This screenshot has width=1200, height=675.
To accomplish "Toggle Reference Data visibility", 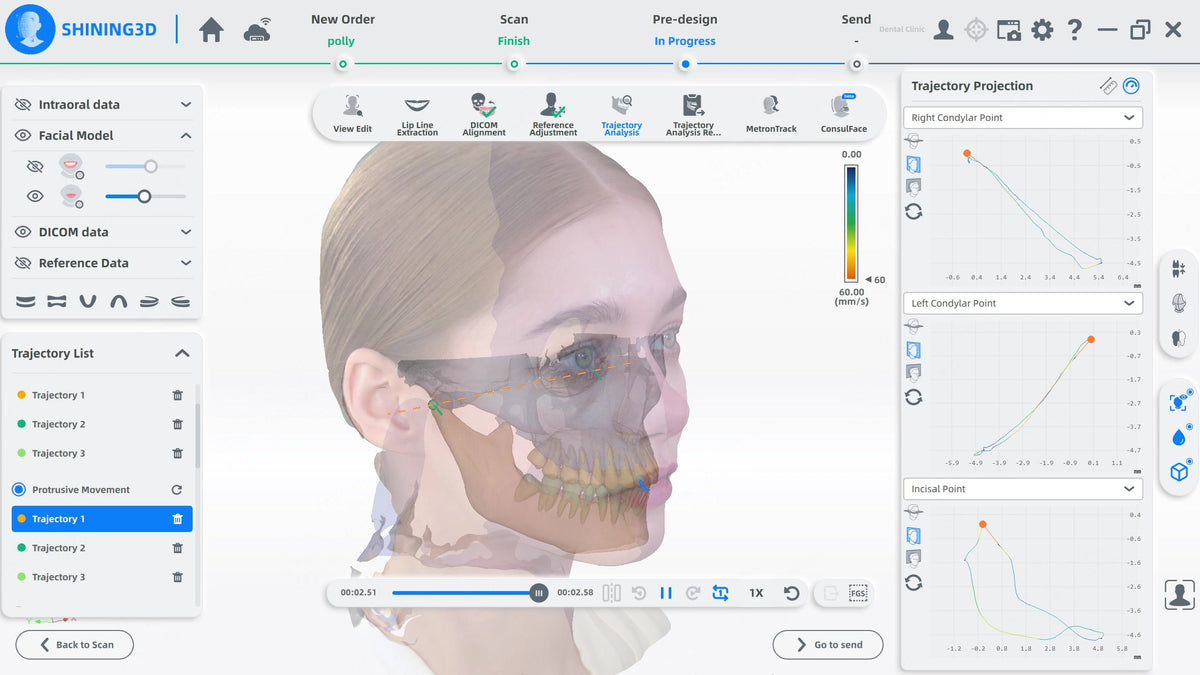I will (23, 263).
